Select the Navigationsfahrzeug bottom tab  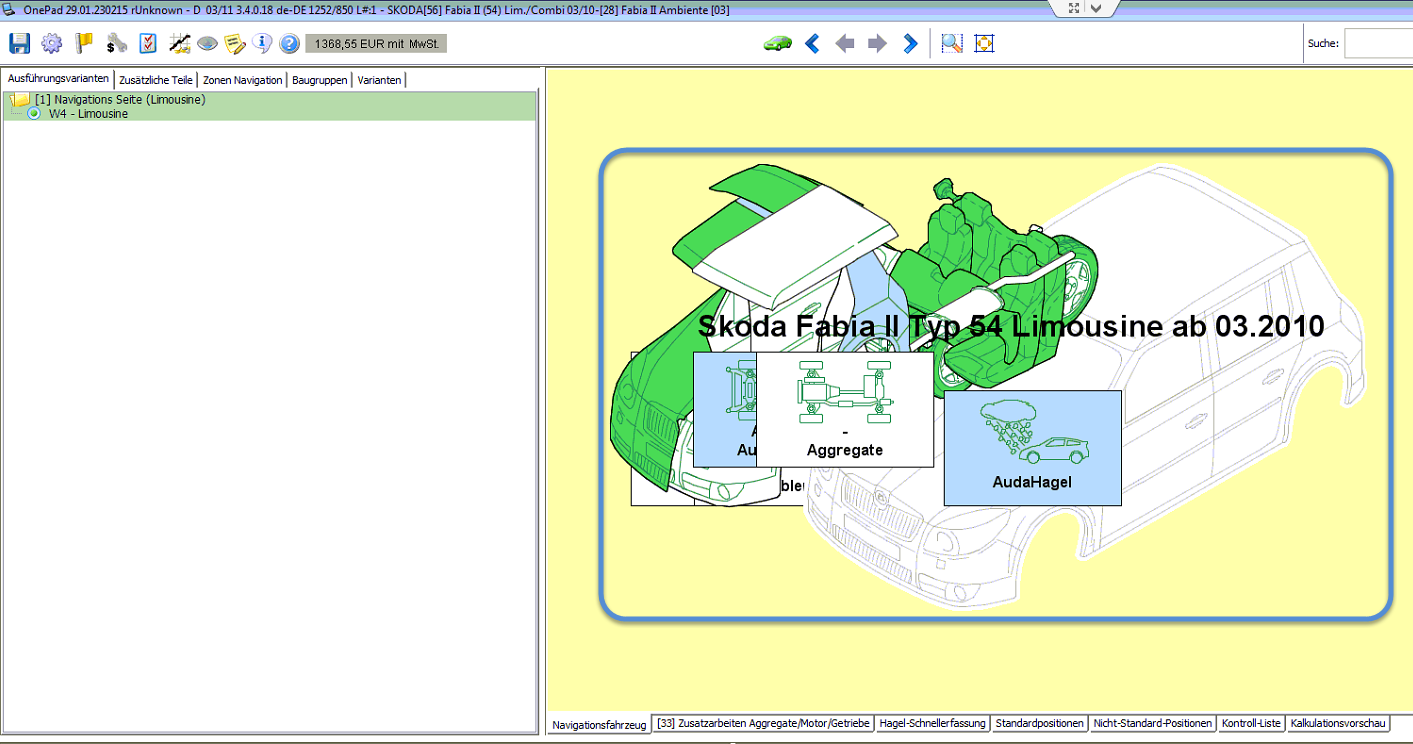[599, 724]
